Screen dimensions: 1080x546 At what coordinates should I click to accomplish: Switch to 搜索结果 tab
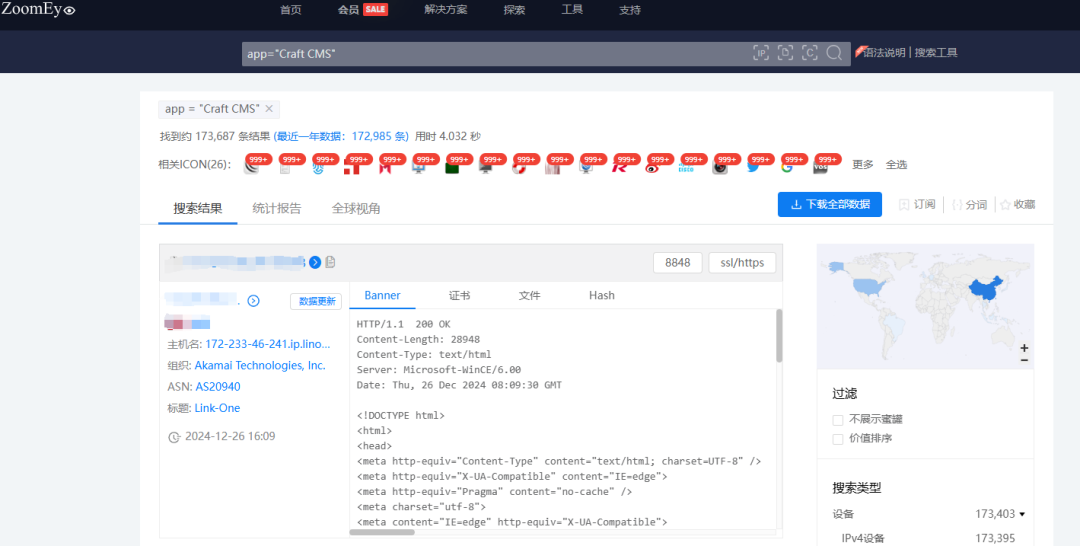pyautogui.click(x=198, y=208)
